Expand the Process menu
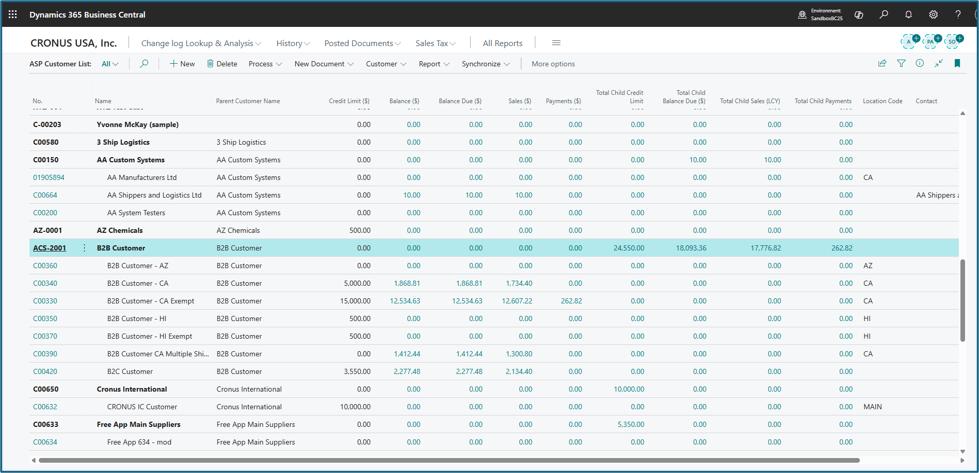The width and height of the screenshot is (979, 473). (265, 64)
